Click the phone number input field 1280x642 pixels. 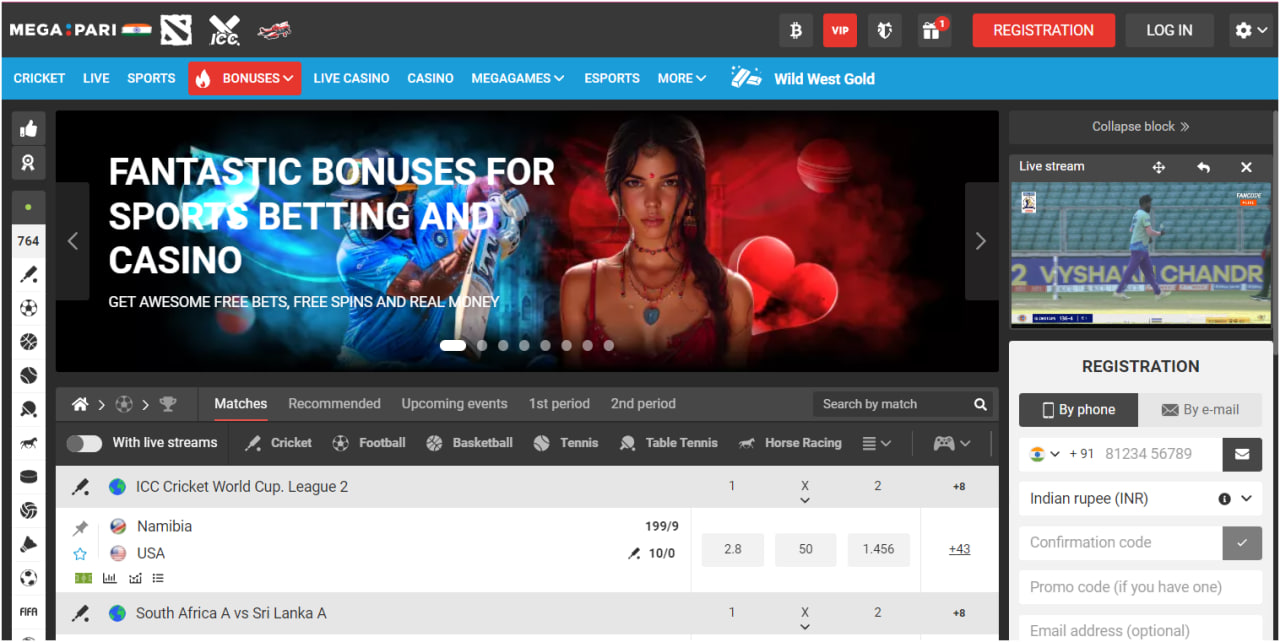click(x=1159, y=454)
